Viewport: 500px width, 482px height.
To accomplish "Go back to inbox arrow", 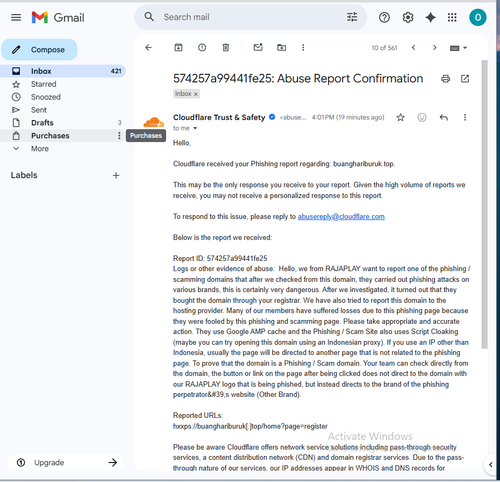I will (x=149, y=48).
